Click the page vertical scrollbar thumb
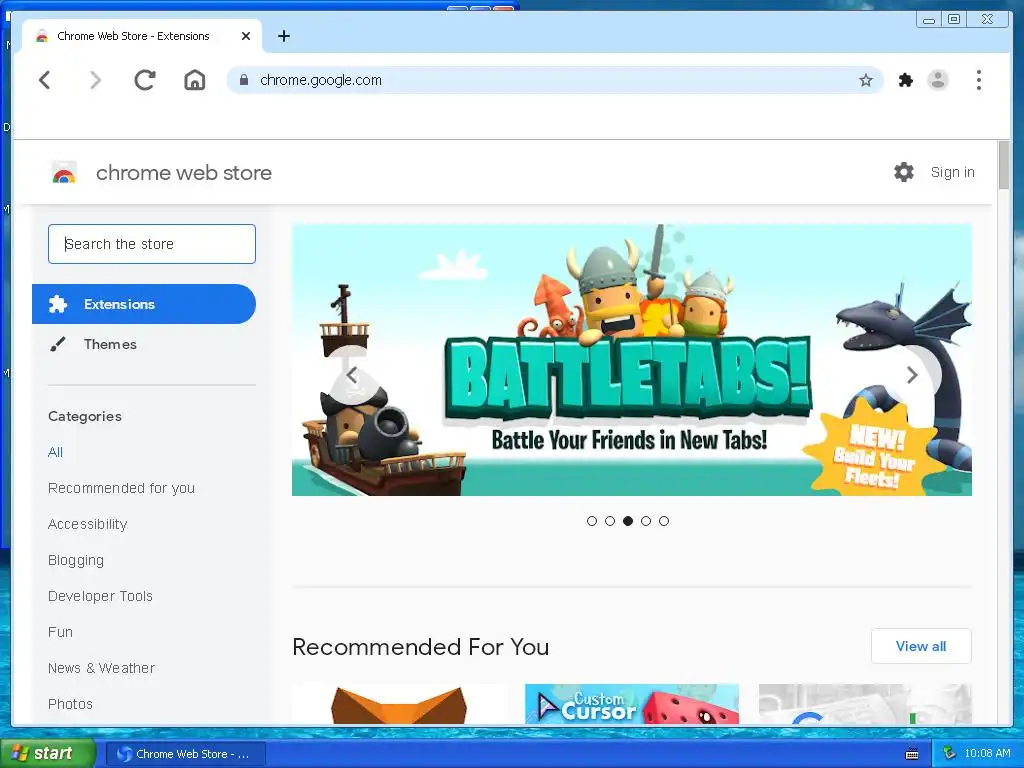This screenshot has width=1024, height=768. pos(1004,165)
